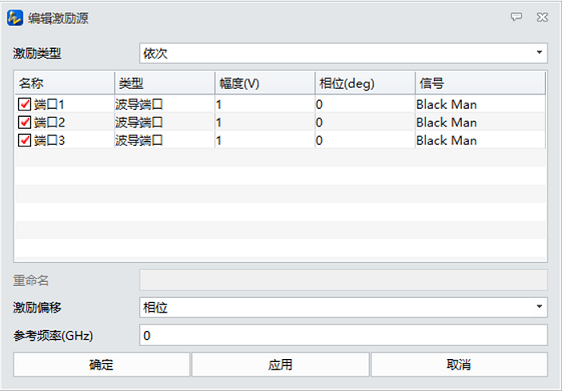Click the 确定 button
The image size is (562, 391).
pos(101,364)
